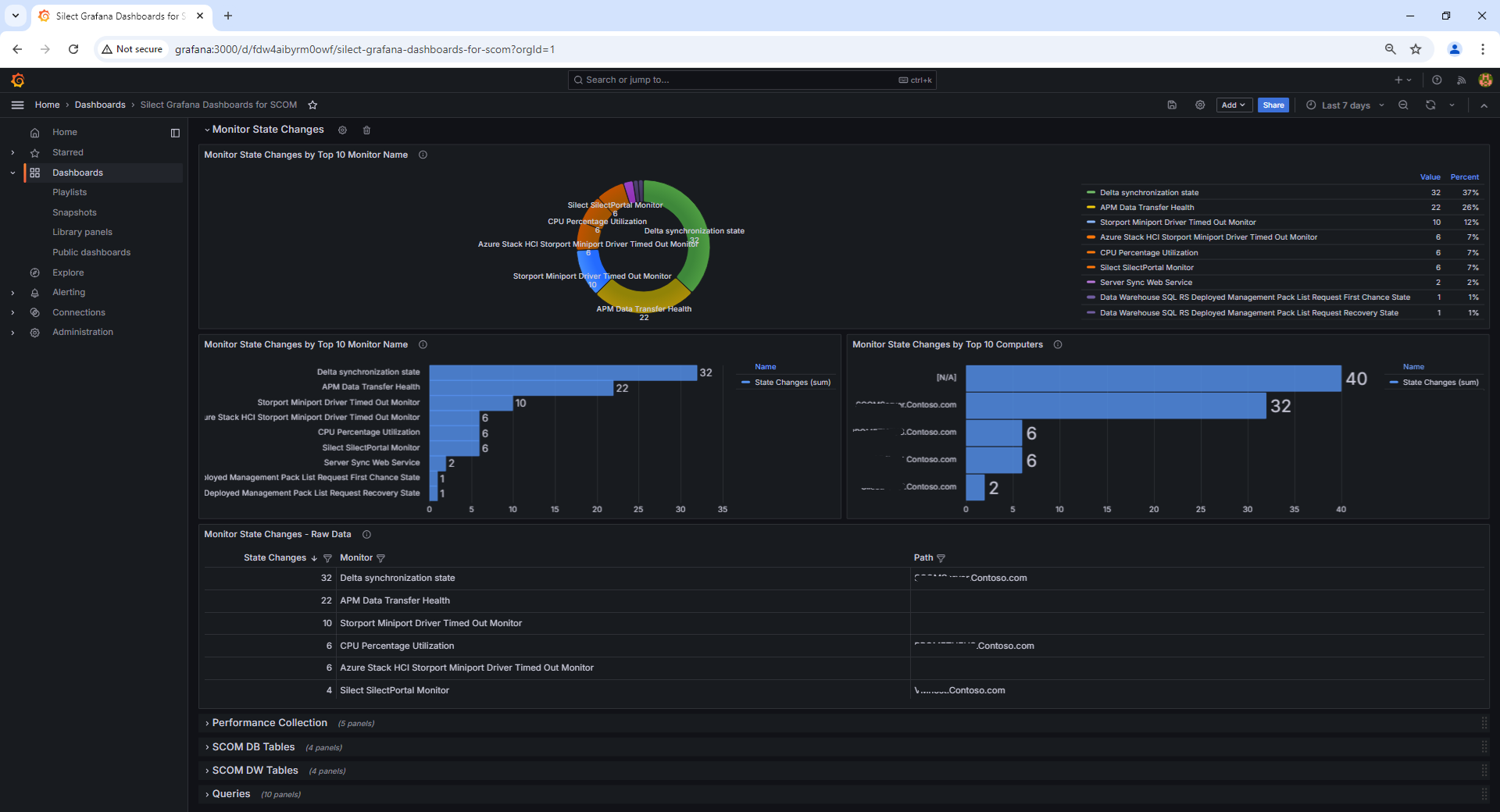Screen dimensions: 1500x812
Task: Open the plus new-item dropdown in header
Action: click(1403, 80)
